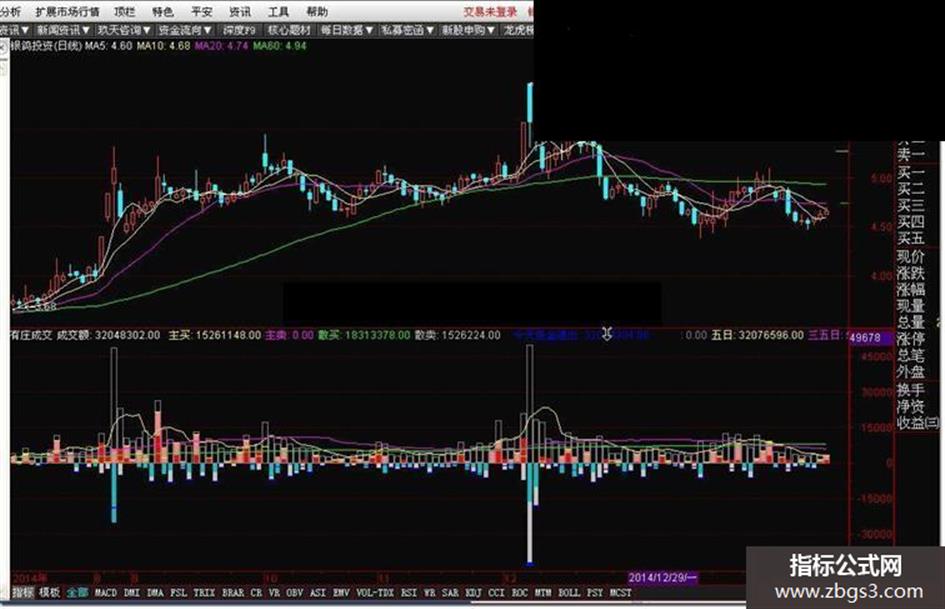Click the 换手 row label
The height and width of the screenshot is (609, 945).
coord(911,389)
